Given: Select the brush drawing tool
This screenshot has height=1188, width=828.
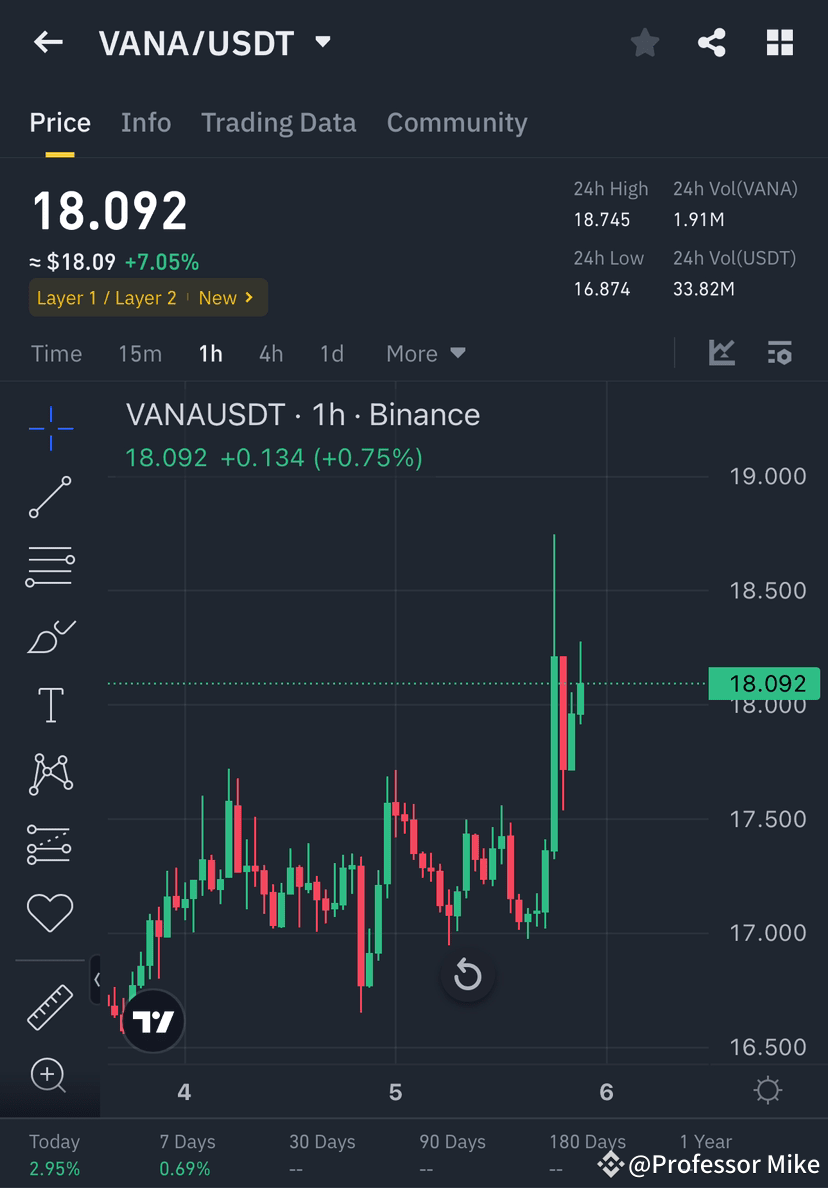Looking at the screenshot, I should click(x=51, y=636).
